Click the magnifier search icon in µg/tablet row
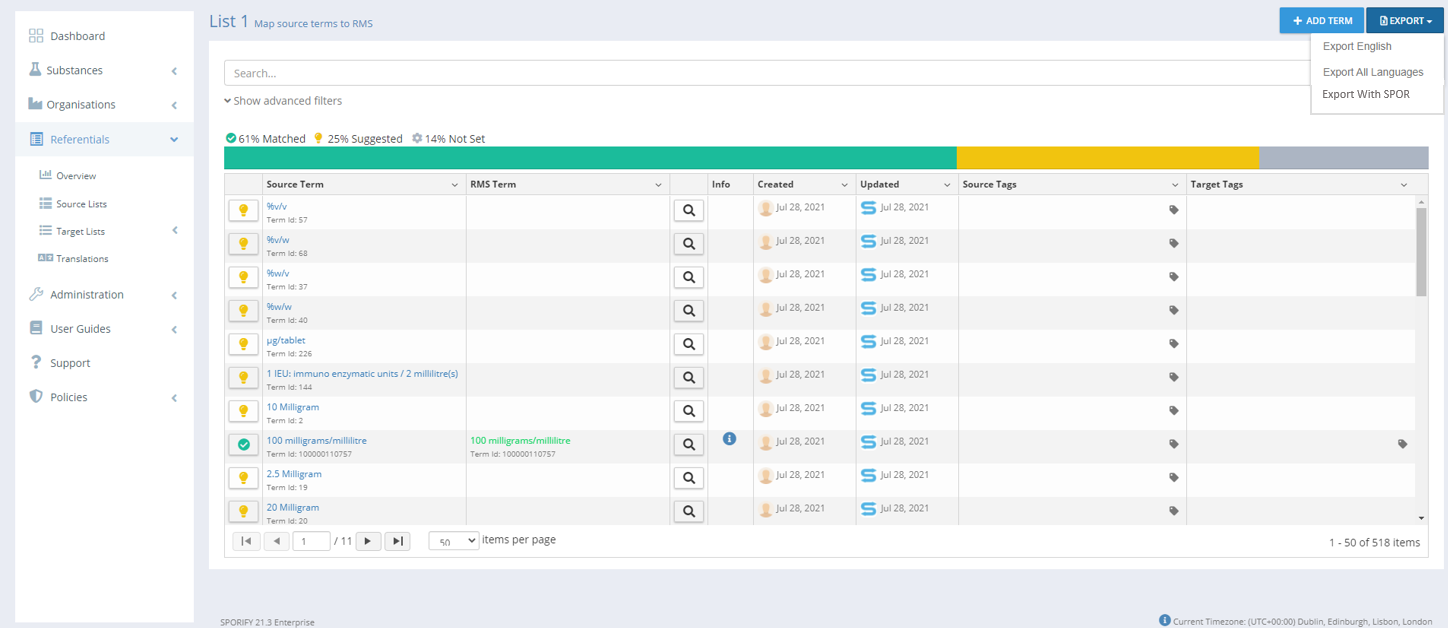The width and height of the screenshot is (1448, 628). click(x=688, y=344)
